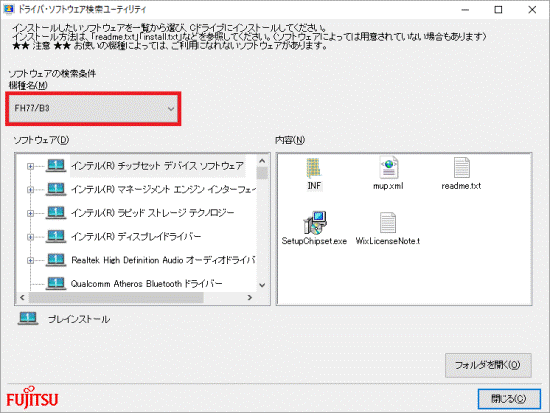550x413 pixels.
Task: Select インテル(R) ラピッド ストレージ テクノロジー entry
Action: [152, 213]
